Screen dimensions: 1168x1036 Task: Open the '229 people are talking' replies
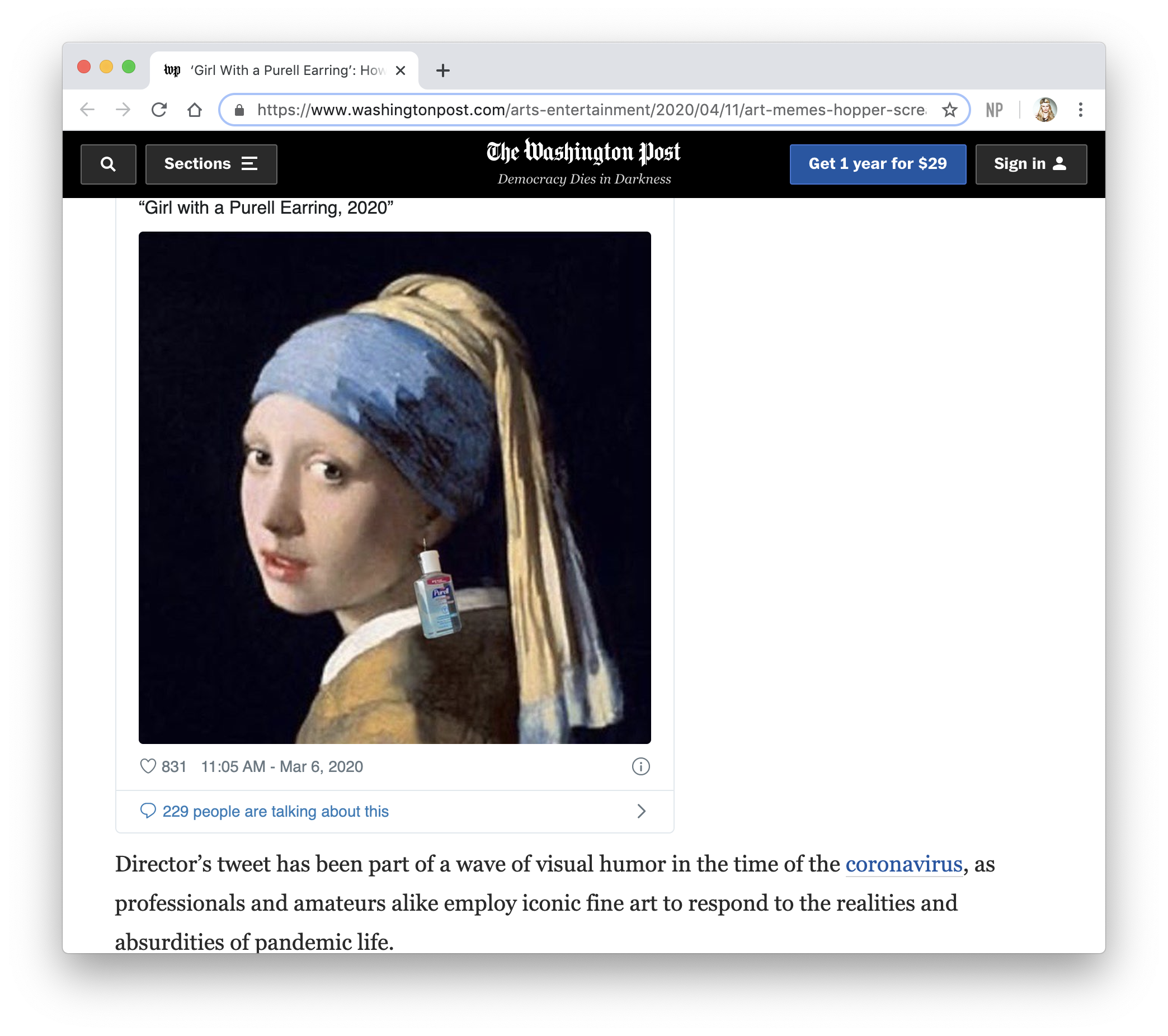click(x=275, y=811)
